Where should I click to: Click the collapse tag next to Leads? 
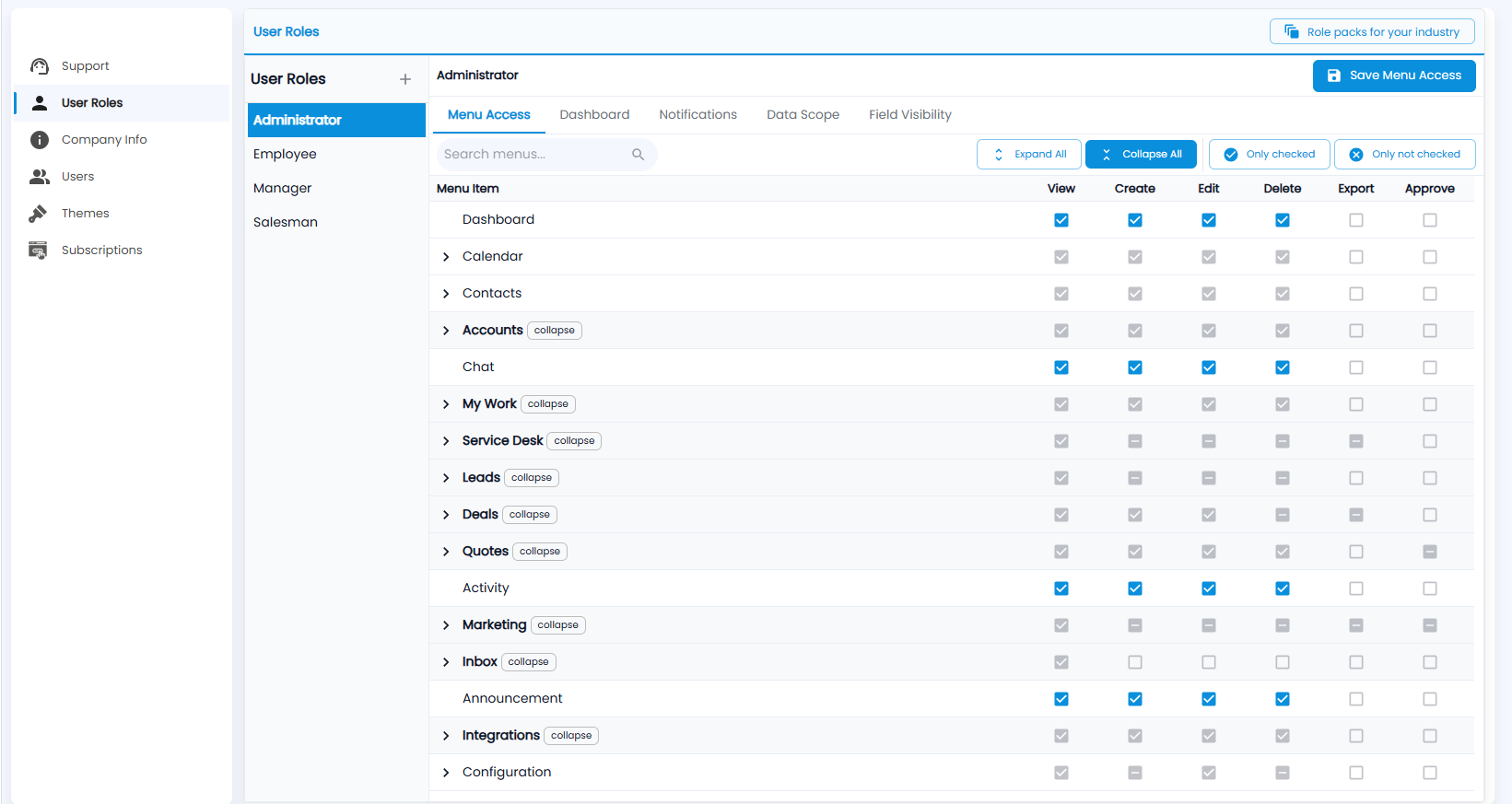pyautogui.click(x=532, y=478)
